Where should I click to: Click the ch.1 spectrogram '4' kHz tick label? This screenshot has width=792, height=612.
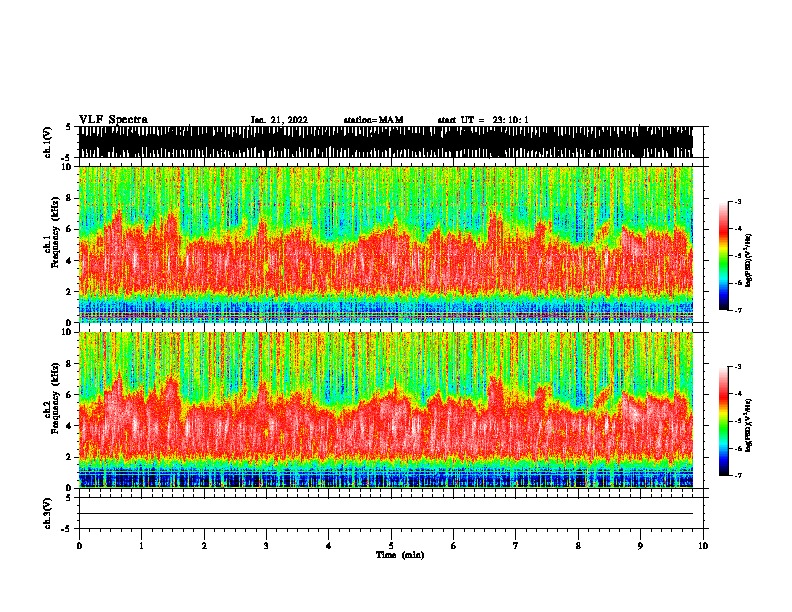pos(70,261)
